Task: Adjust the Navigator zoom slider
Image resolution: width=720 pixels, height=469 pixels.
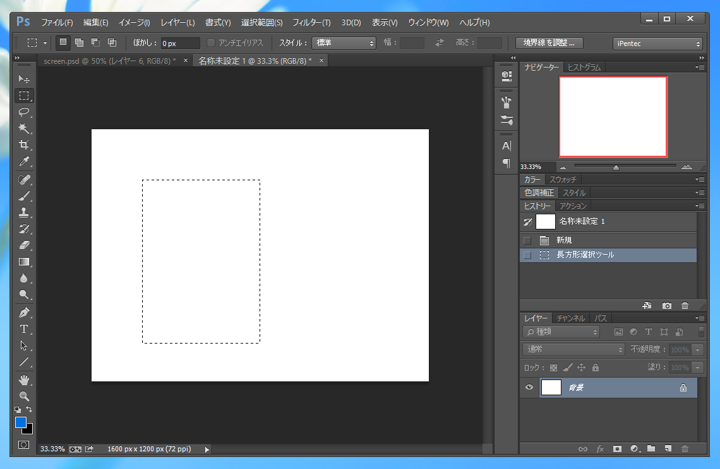Action: click(x=616, y=167)
